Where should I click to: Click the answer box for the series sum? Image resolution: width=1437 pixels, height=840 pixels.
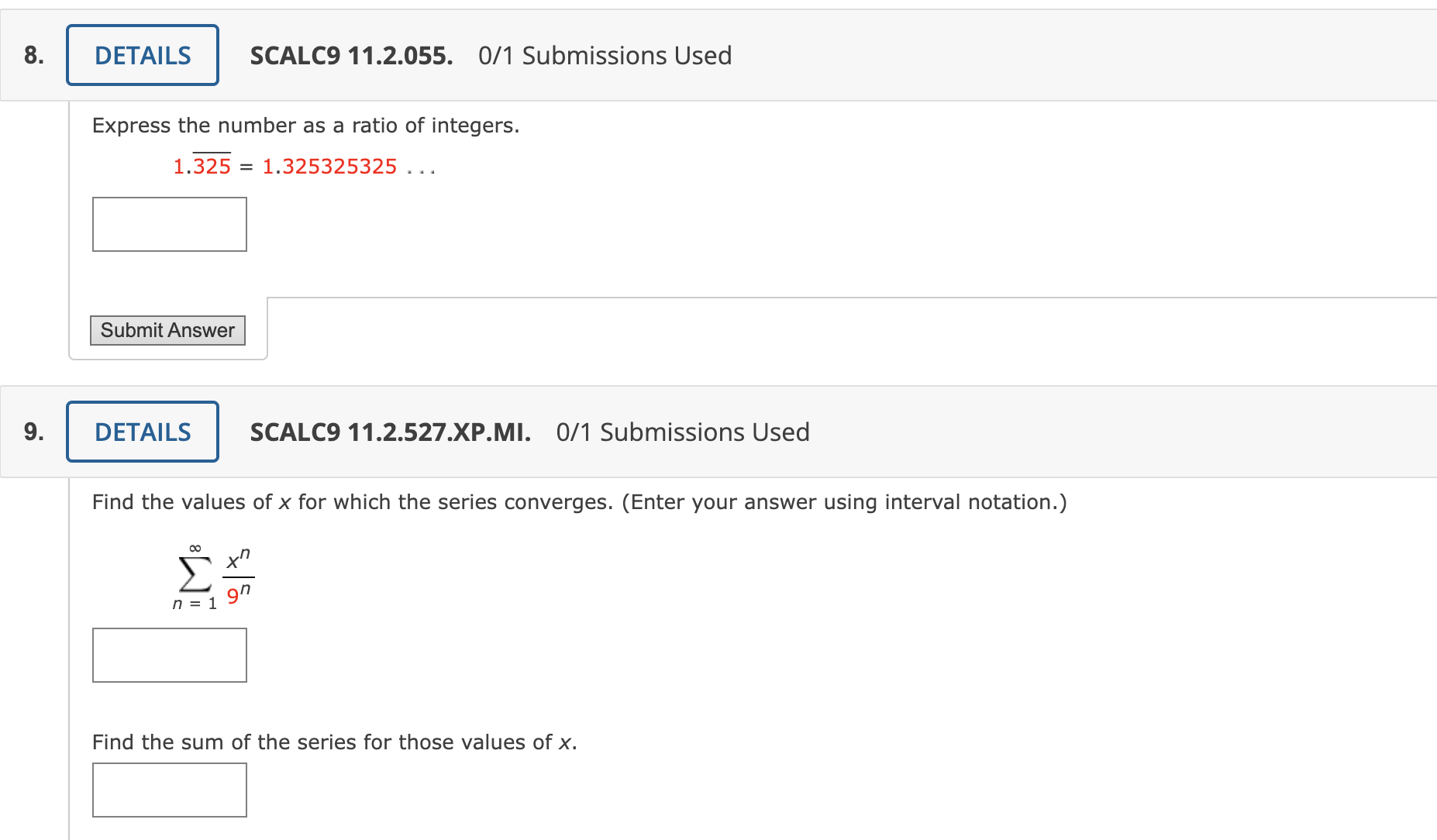(169, 789)
